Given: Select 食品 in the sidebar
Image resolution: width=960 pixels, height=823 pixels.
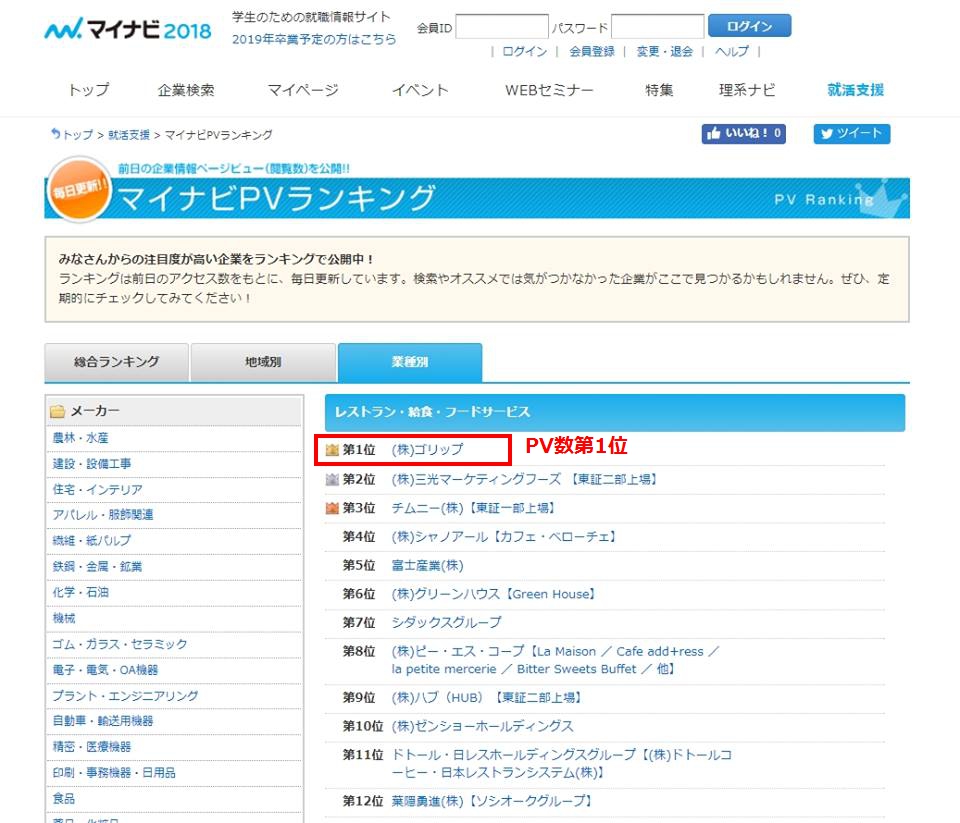Looking at the screenshot, I should click(x=64, y=799).
